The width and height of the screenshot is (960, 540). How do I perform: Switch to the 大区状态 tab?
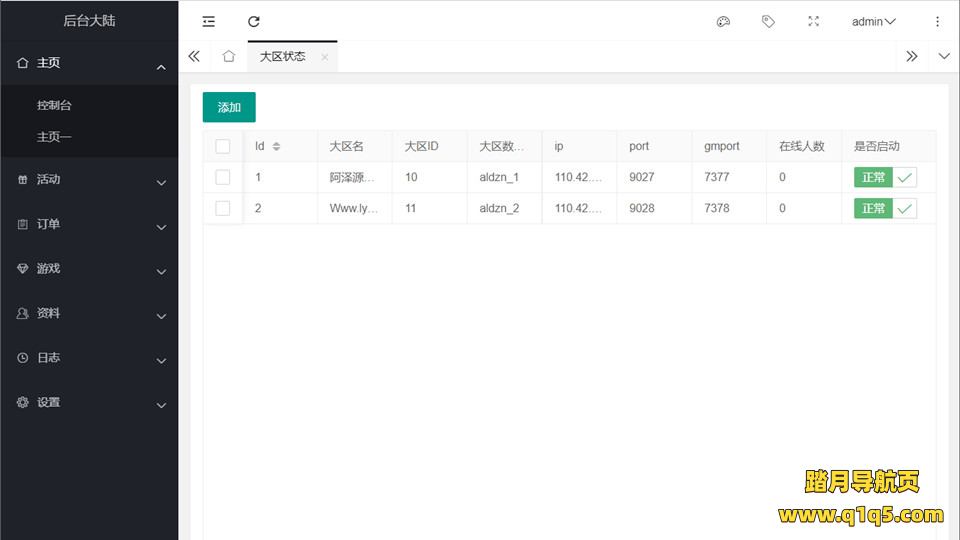click(x=283, y=57)
